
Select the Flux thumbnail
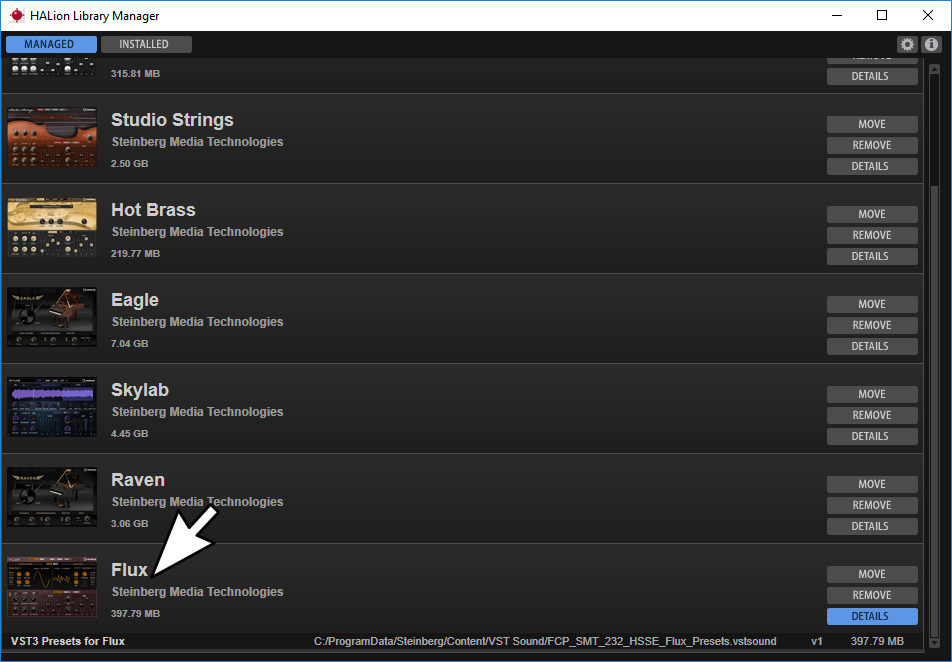(52, 587)
